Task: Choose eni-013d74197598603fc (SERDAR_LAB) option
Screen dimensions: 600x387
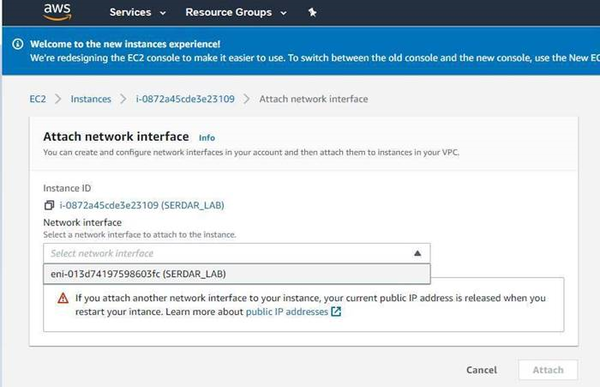Action: tap(237, 274)
